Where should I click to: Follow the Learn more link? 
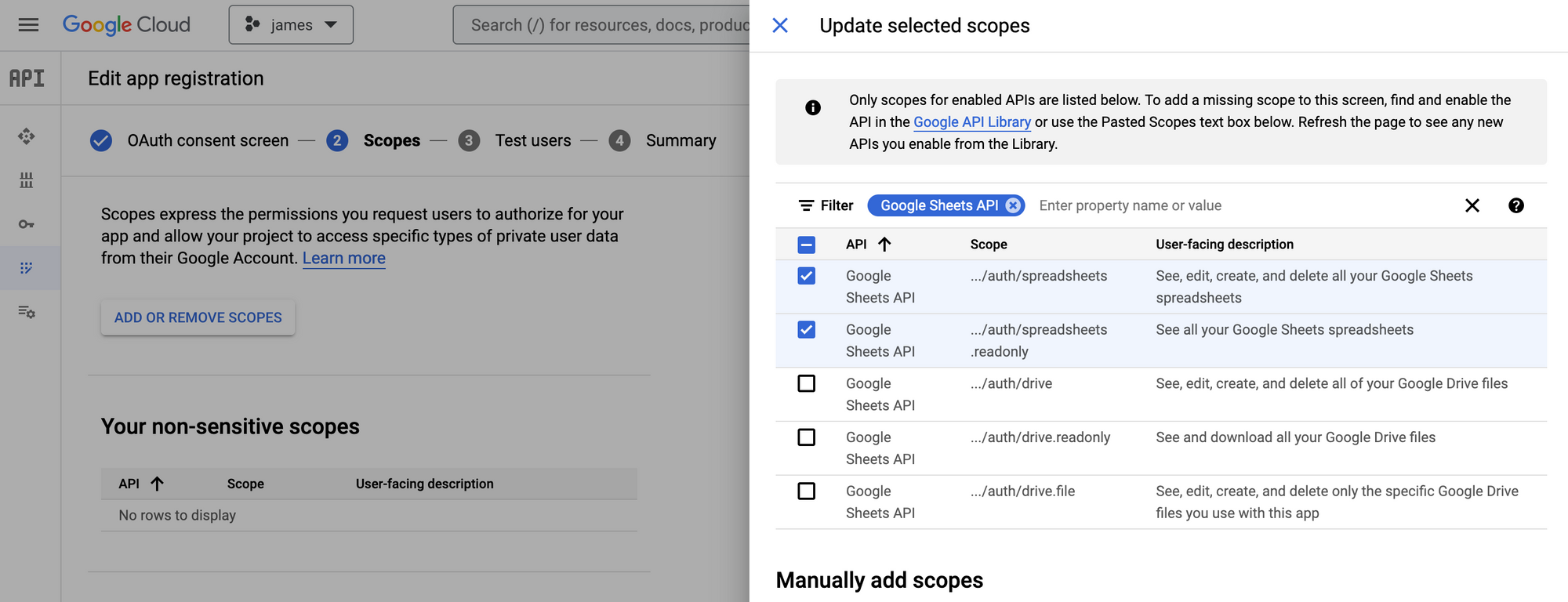coord(344,258)
